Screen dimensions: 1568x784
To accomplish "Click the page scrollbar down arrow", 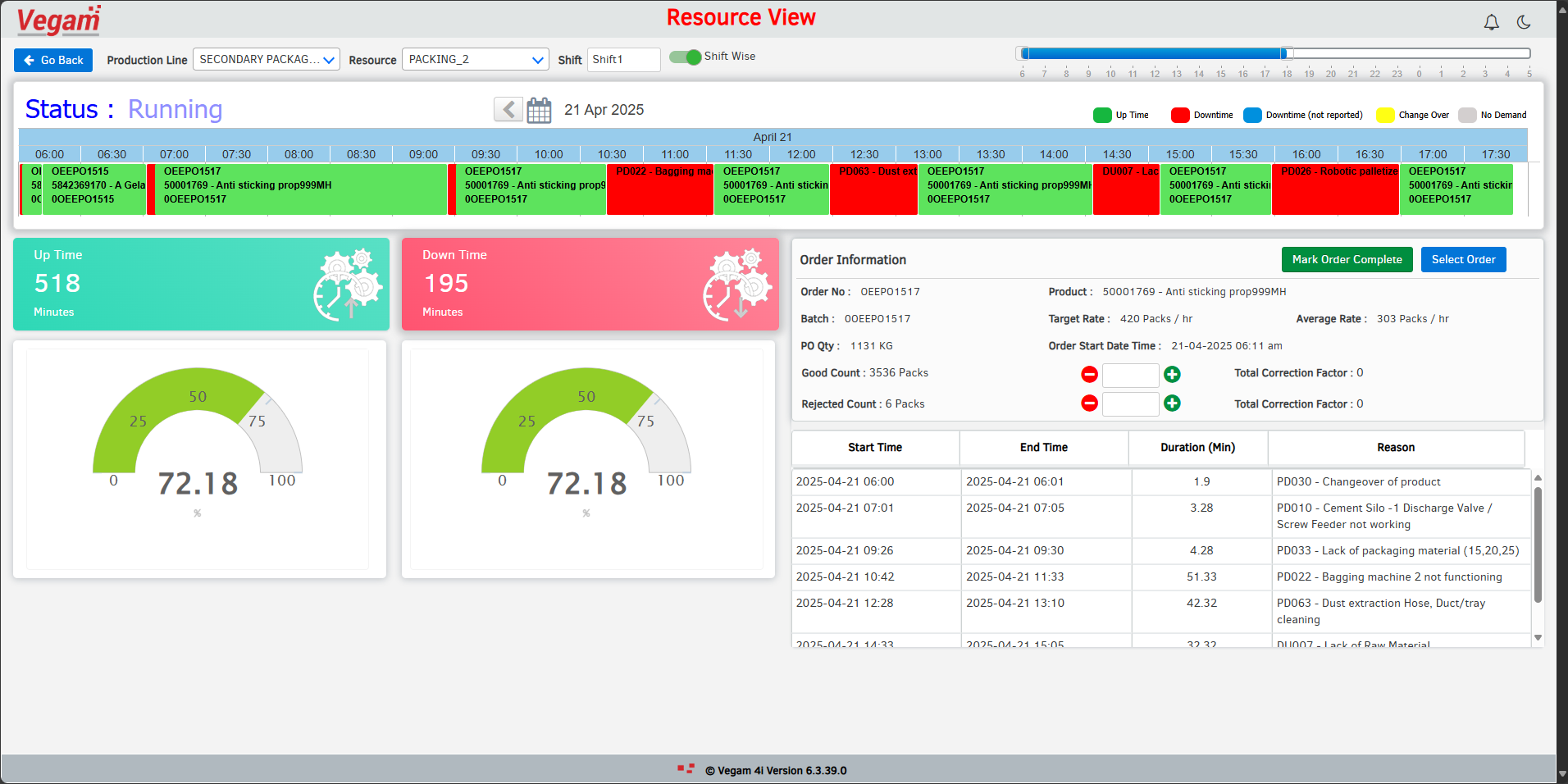I will click(x=1562, y=773).
